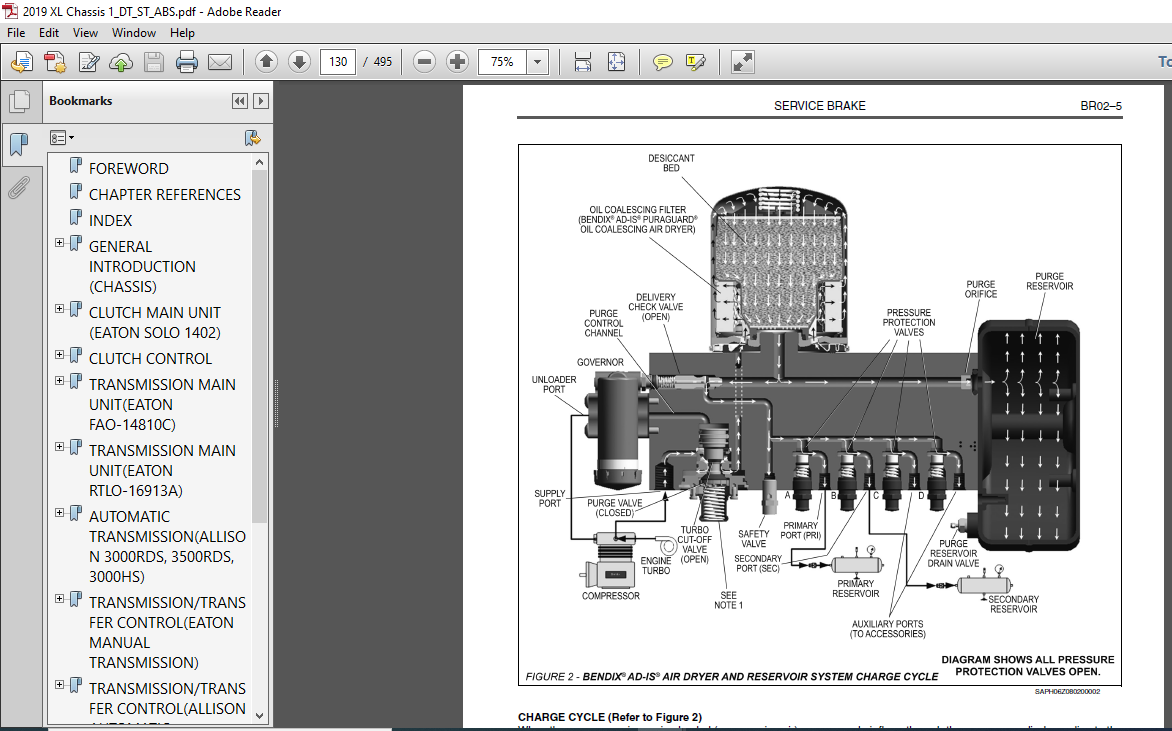This screenshot has height=731, width=1172.
Task: Expand AUTOMATIC TRANSMISSION ALLISON bookmark
Action: (x=60, y=513)
